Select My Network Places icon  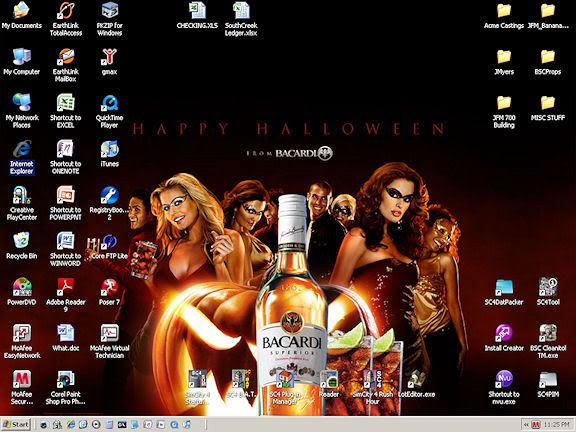(x=21, y=111)
